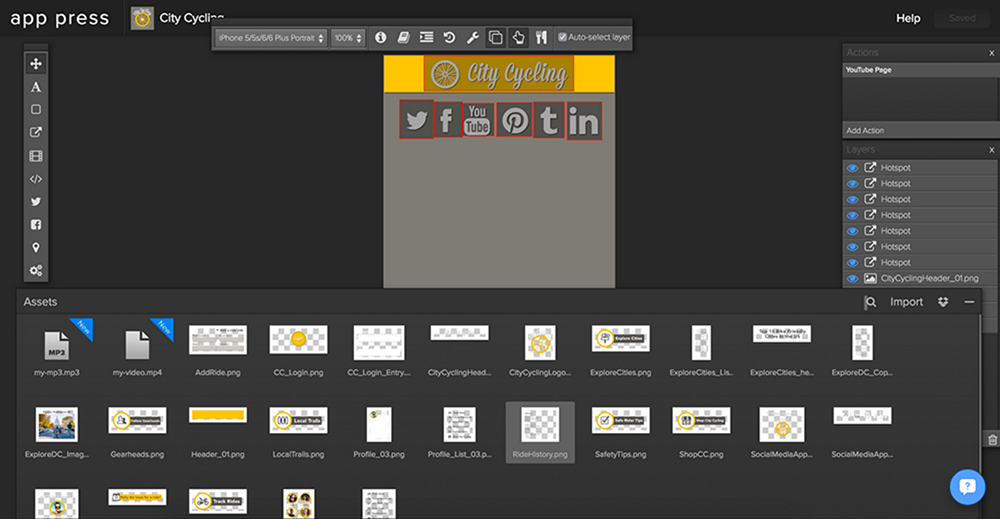Screen dimensions: 1000x519
Task: Click the Saved button
Action: 962,18
